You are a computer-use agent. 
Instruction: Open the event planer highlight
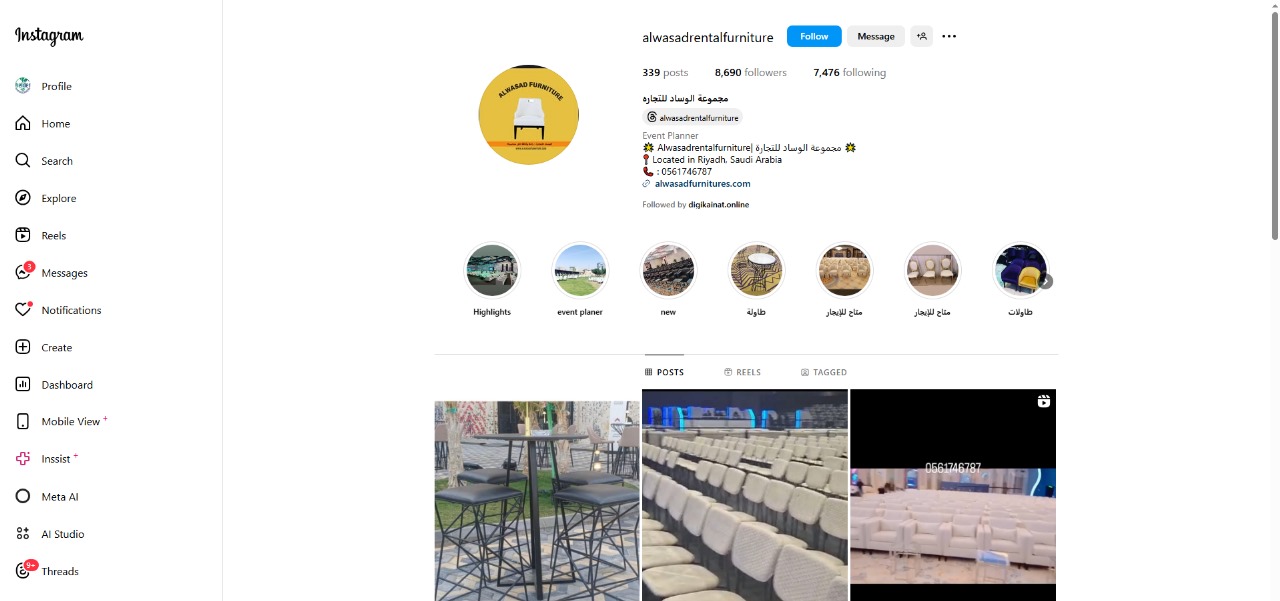[580, 271]
